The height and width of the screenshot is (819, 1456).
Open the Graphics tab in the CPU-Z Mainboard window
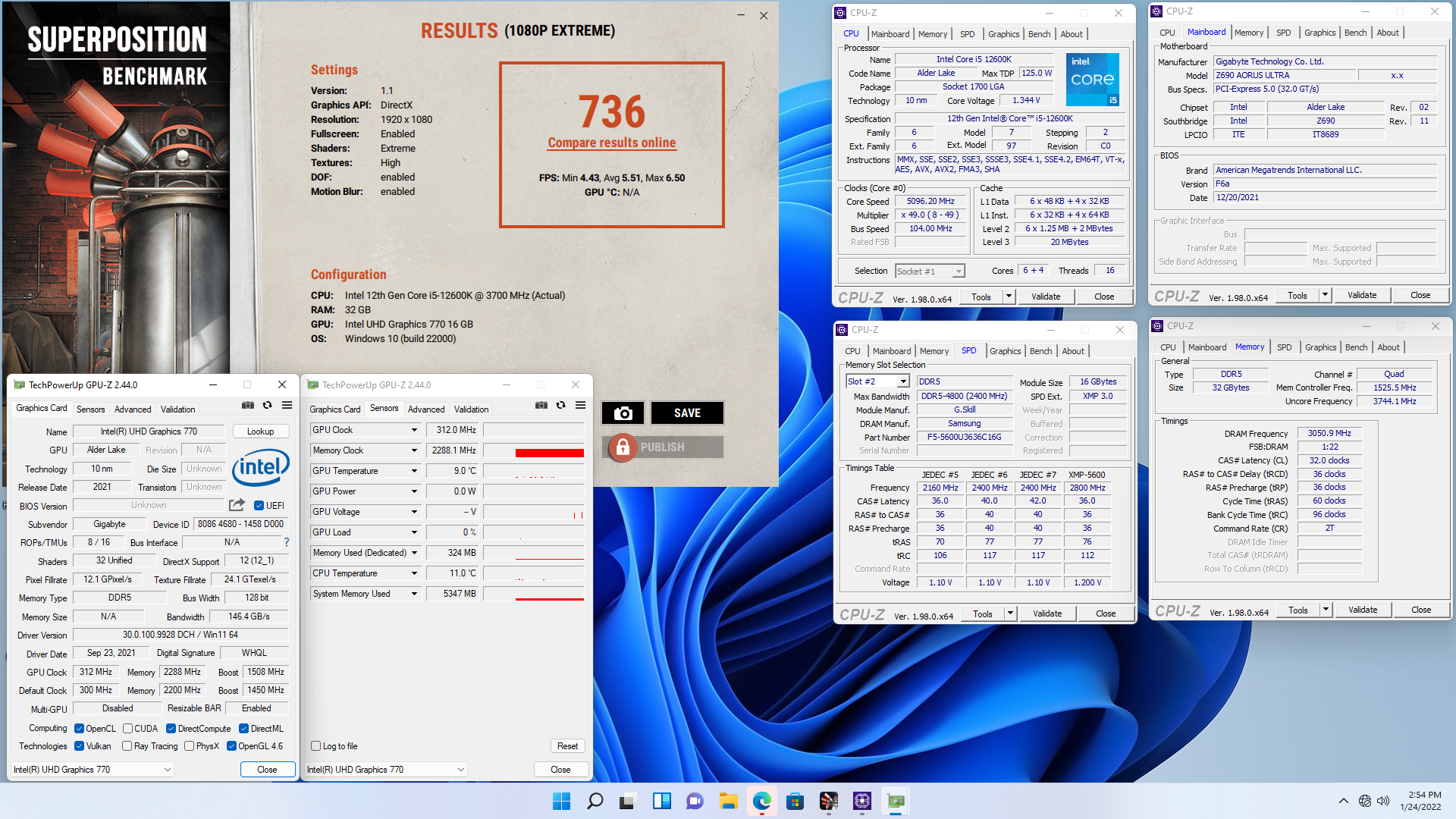click(1319, 33)
